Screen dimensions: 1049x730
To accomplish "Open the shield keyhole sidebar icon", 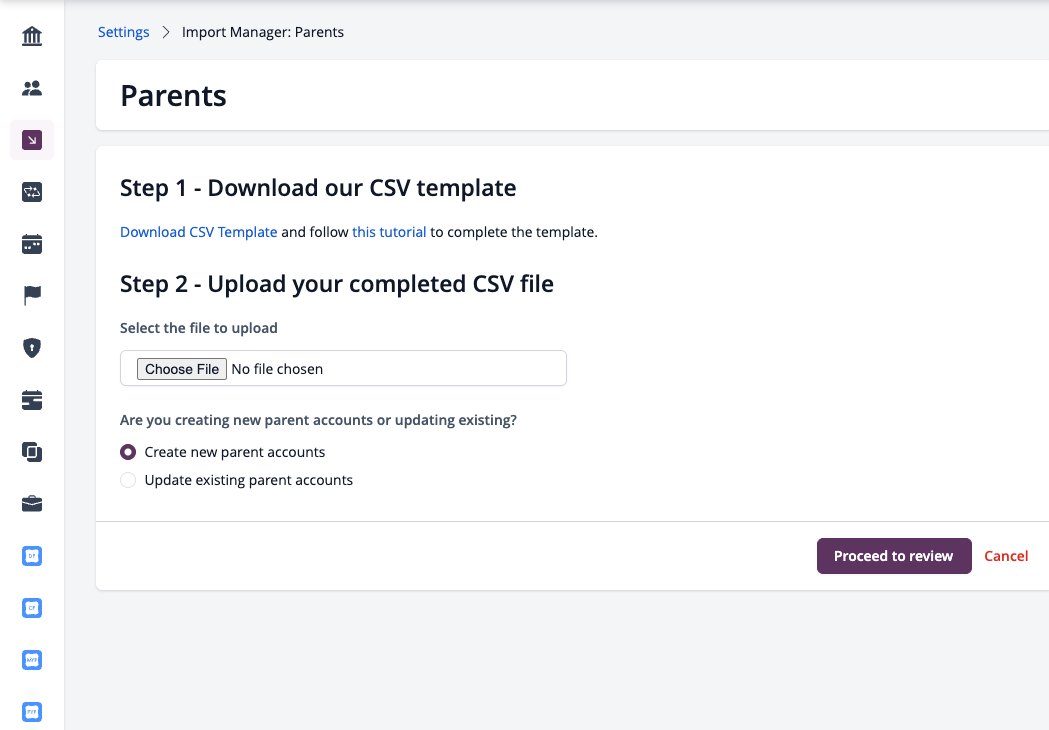I will 31,348.
